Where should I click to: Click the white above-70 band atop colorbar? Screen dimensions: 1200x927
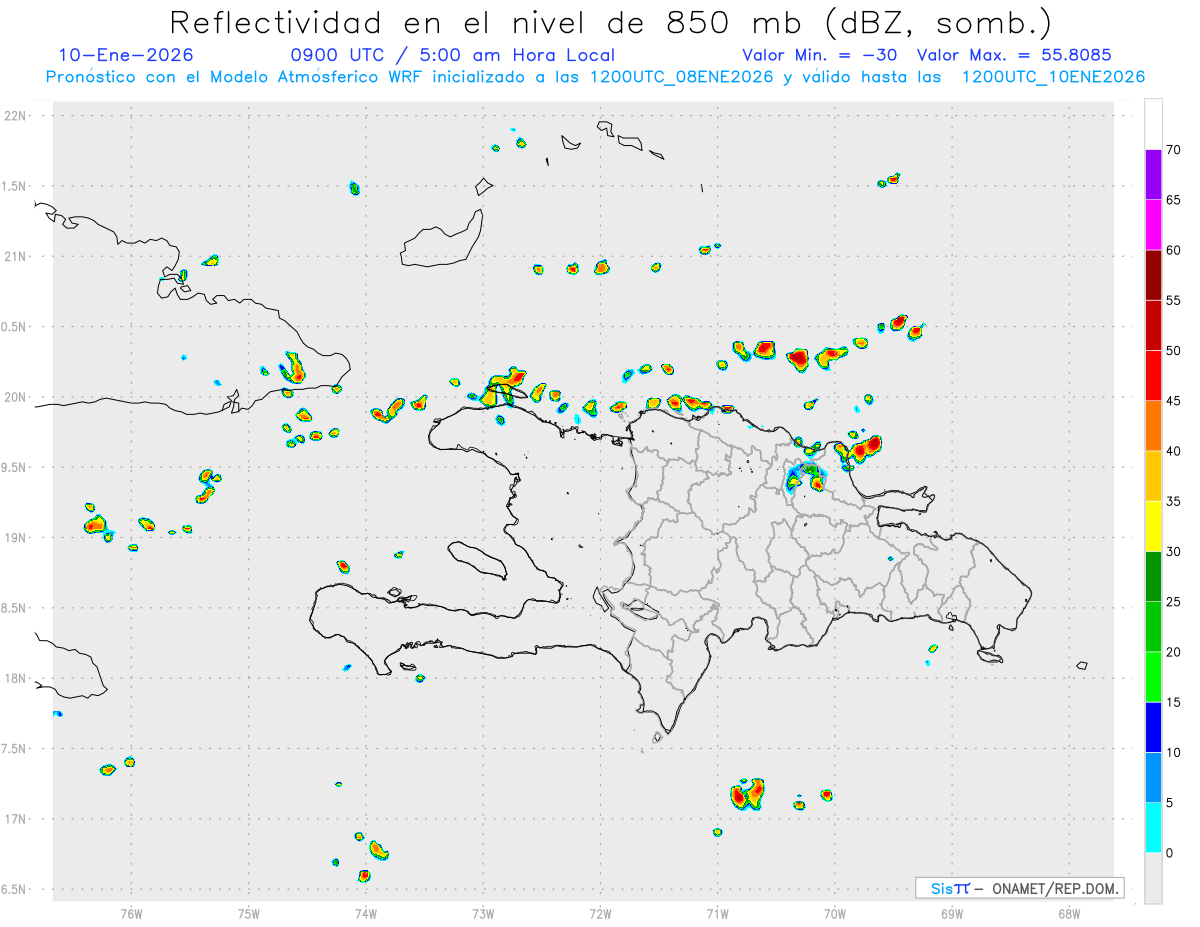point(1153,124)
